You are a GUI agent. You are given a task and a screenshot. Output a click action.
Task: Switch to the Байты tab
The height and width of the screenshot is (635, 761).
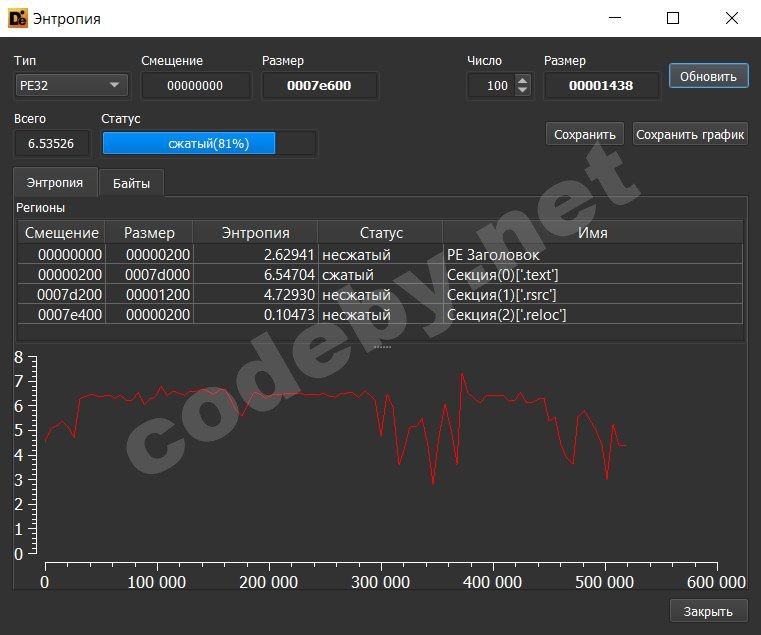click(x=131, y=183)
